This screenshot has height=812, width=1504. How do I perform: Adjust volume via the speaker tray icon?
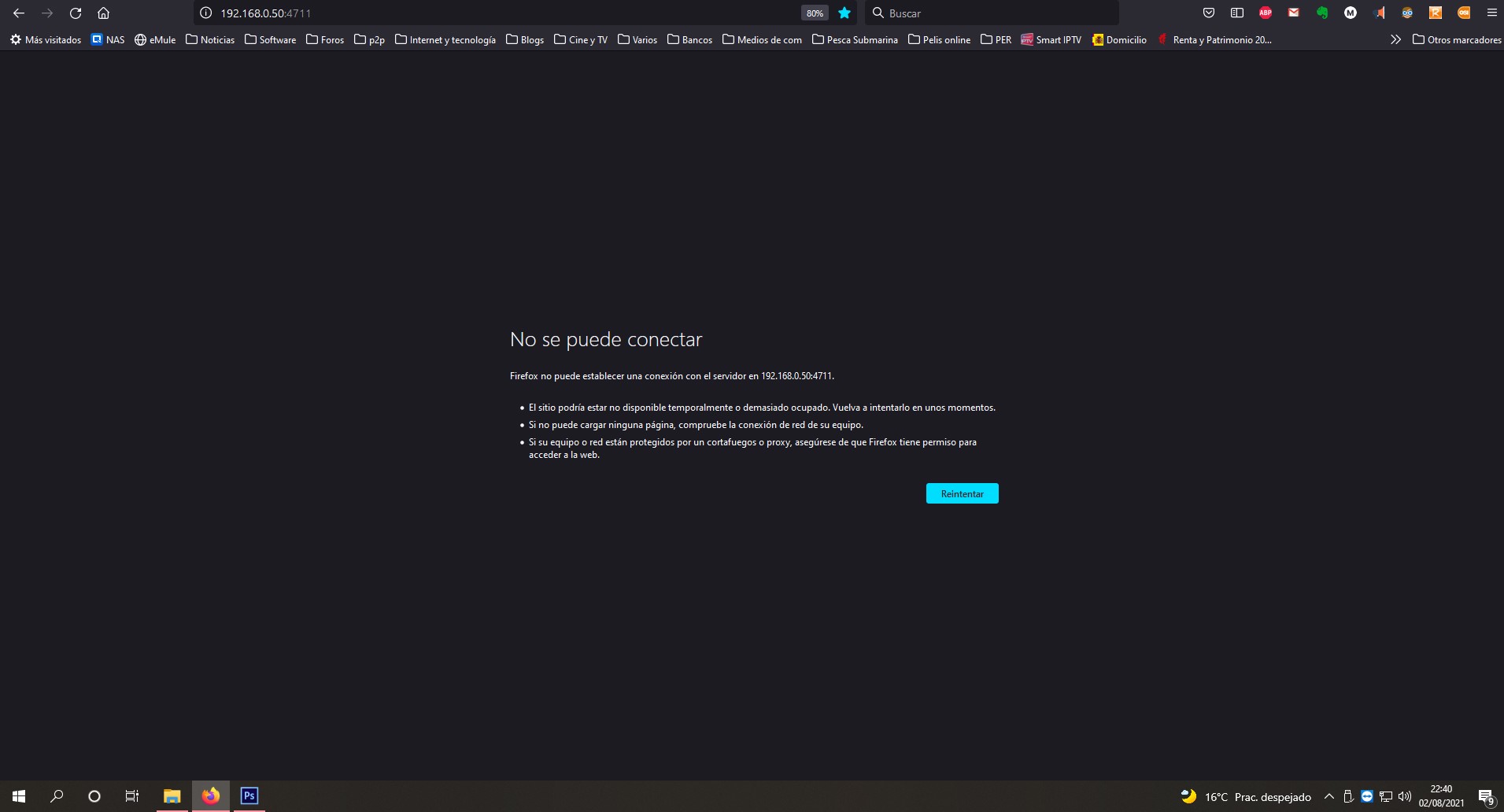coord(1405,796)
